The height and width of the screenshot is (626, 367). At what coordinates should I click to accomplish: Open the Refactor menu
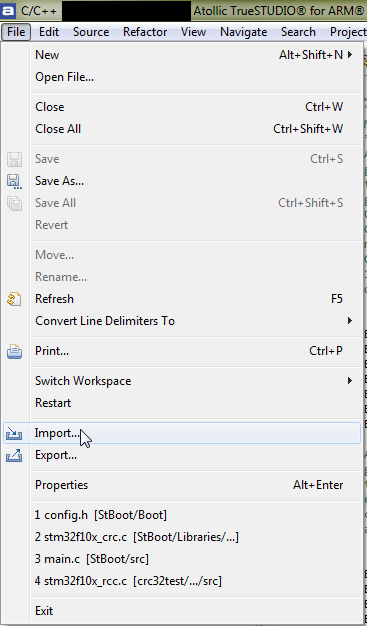coord(145,32)
